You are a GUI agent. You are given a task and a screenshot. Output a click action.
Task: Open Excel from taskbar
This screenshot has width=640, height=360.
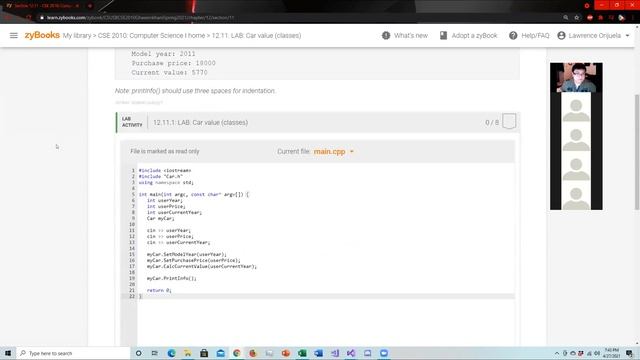(302, 353)
